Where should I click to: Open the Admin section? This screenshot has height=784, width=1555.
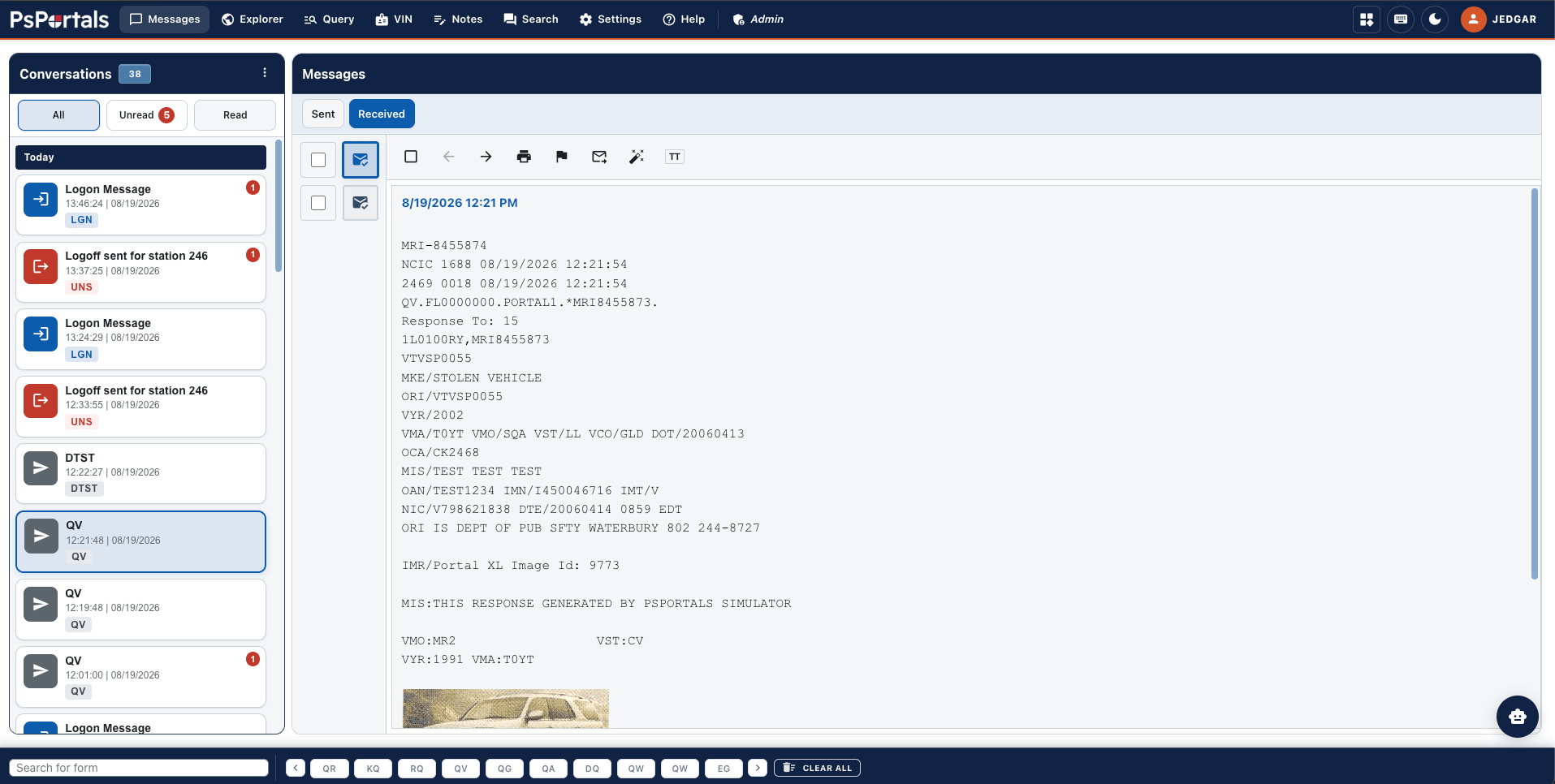point(758,19)
